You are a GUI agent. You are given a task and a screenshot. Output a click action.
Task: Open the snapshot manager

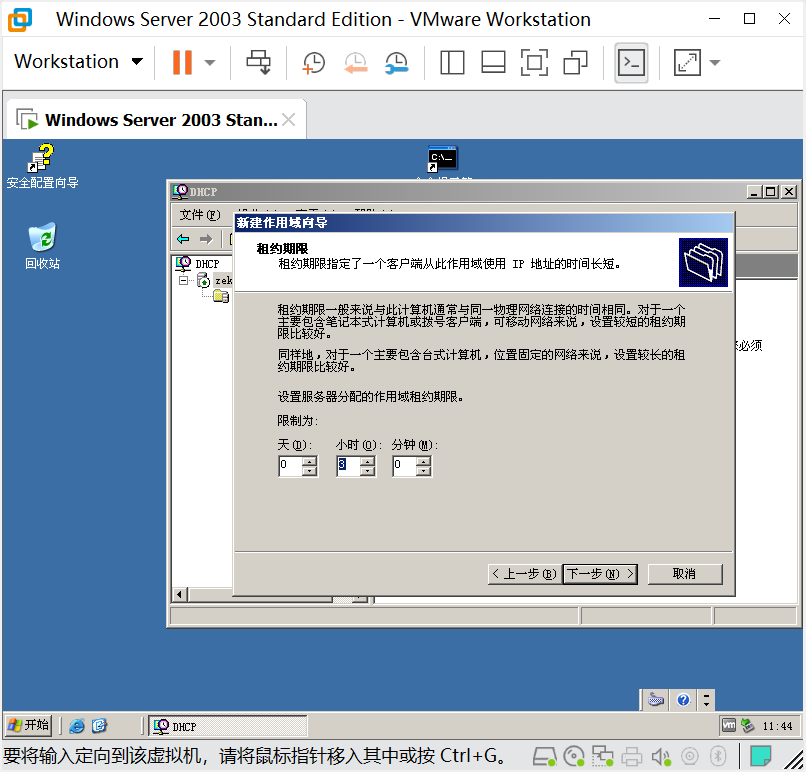click(x=396, y=63)
